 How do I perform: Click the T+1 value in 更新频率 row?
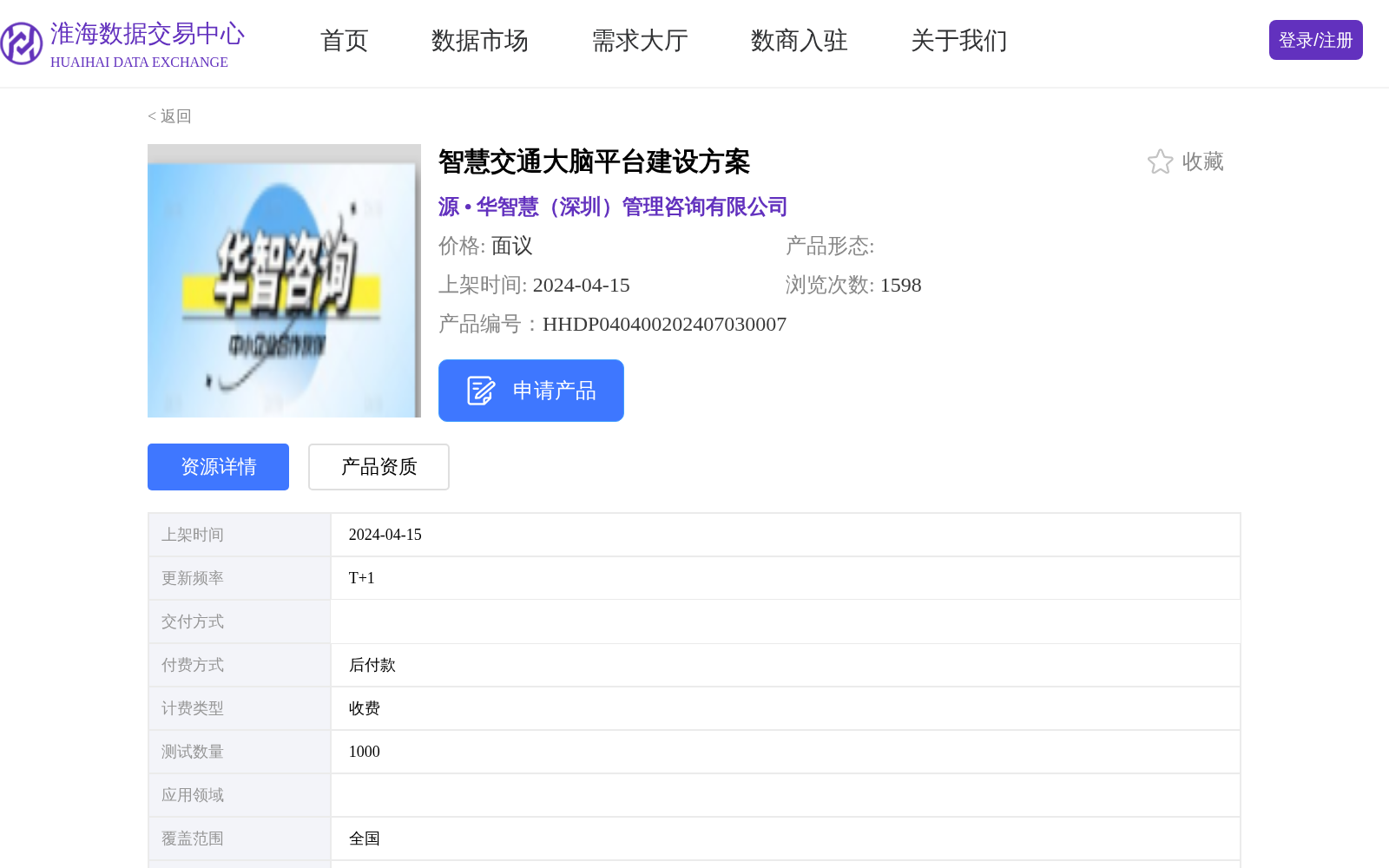362,578
